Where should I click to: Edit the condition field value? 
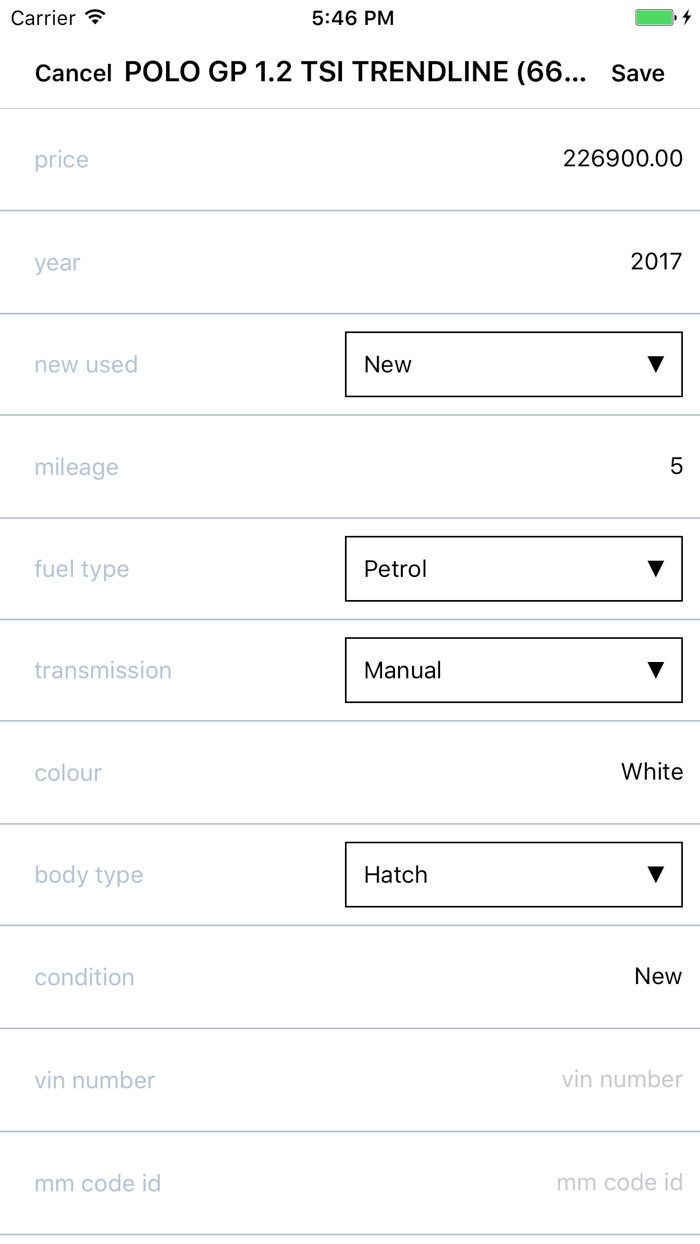click(x=658, y=976)
